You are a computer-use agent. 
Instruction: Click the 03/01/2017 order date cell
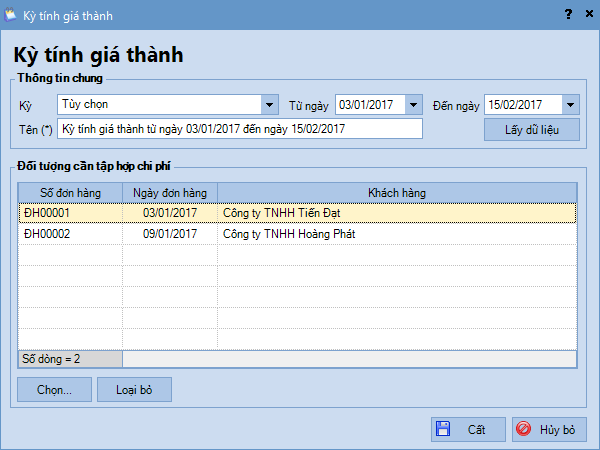170,213
